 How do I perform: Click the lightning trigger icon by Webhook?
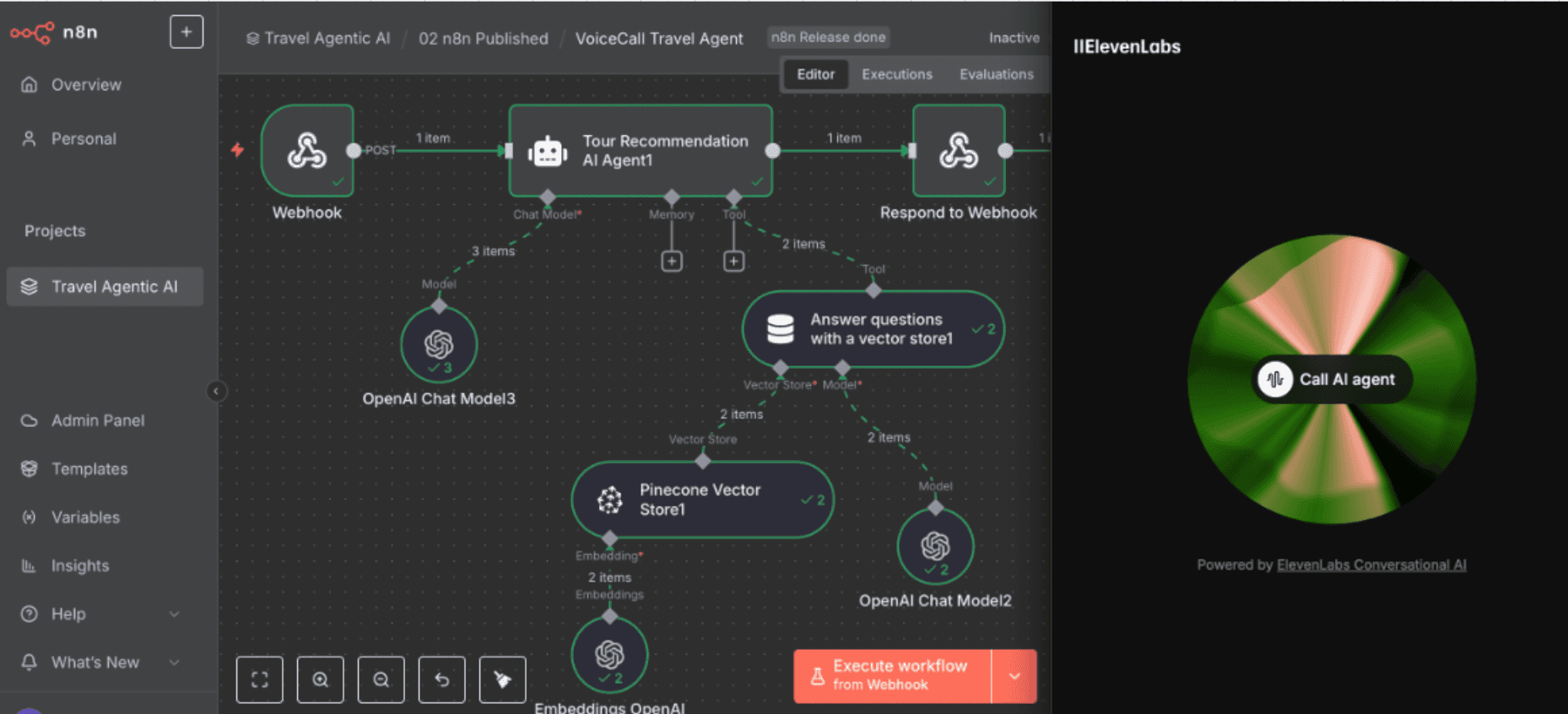[x=238, y=150]
